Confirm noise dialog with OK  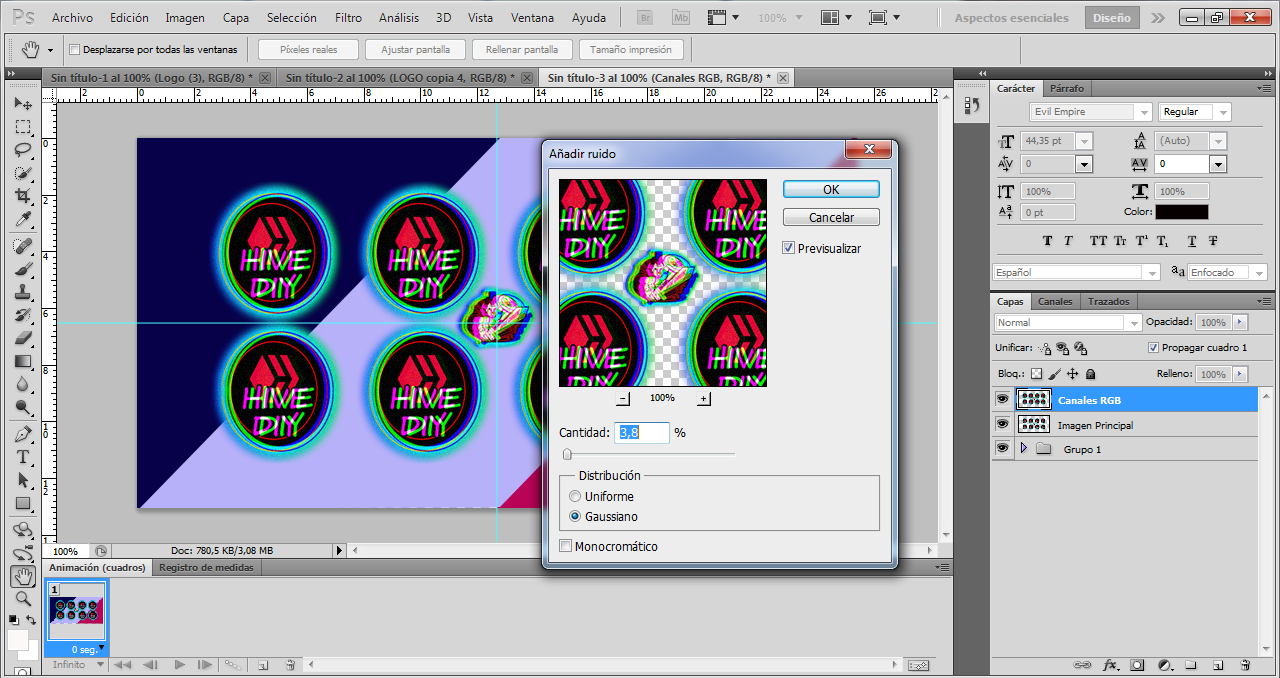click(831, 189)
